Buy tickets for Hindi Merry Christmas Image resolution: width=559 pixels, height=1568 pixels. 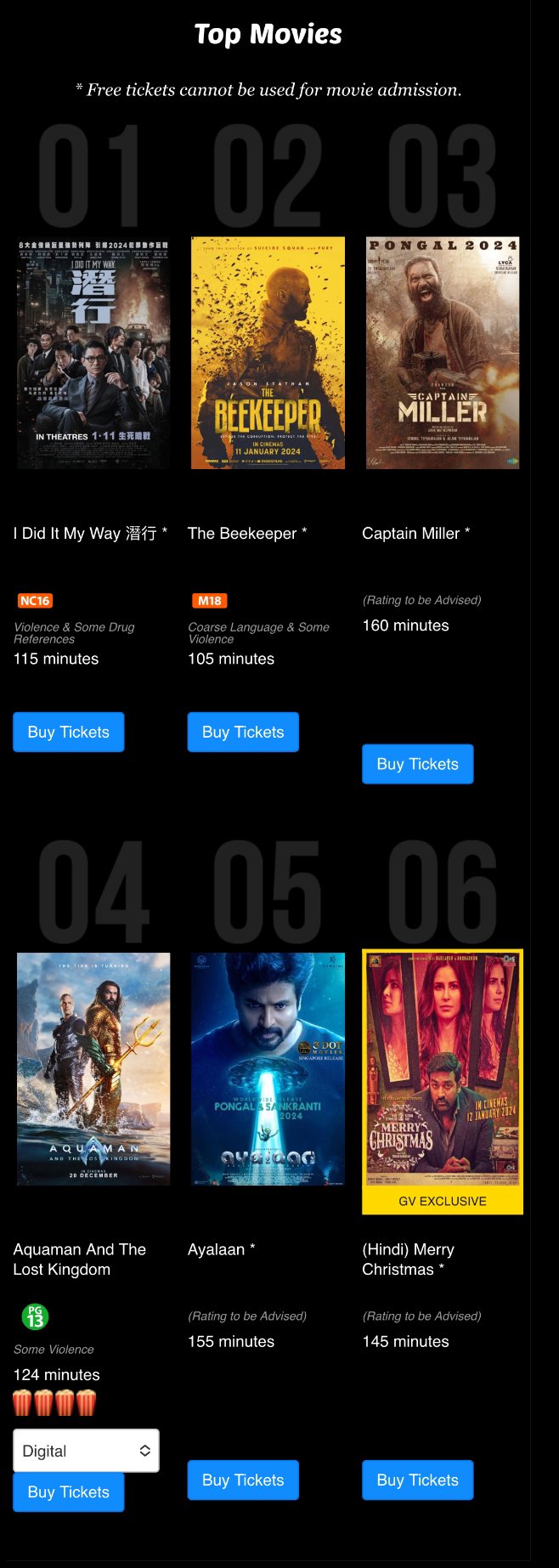(x=418, y=1480)
